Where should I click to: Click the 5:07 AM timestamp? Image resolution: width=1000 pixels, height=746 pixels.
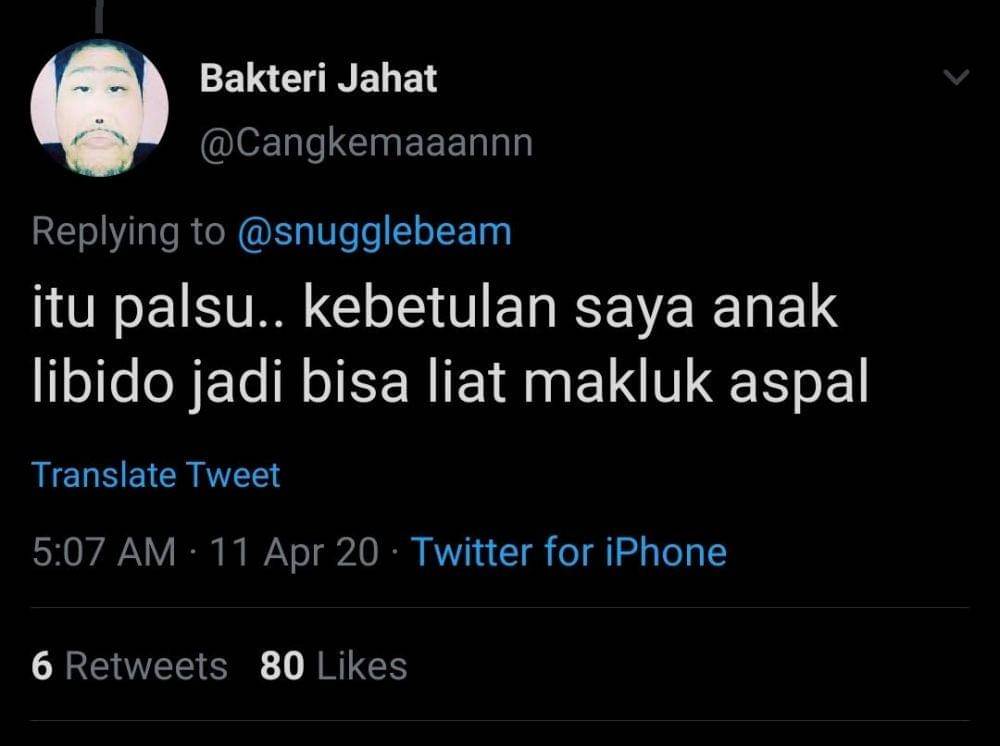point(103,551)
